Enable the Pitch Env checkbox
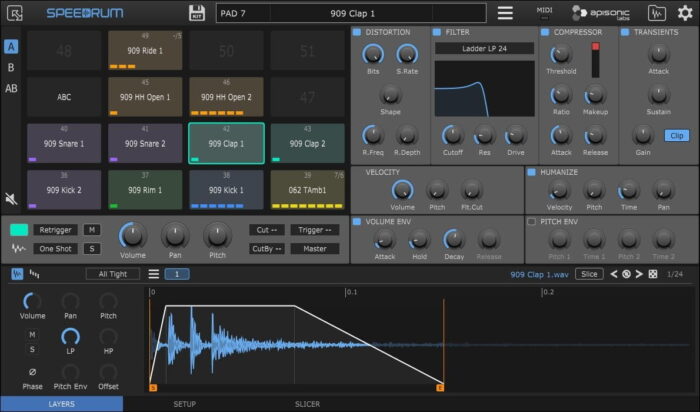 531,220
